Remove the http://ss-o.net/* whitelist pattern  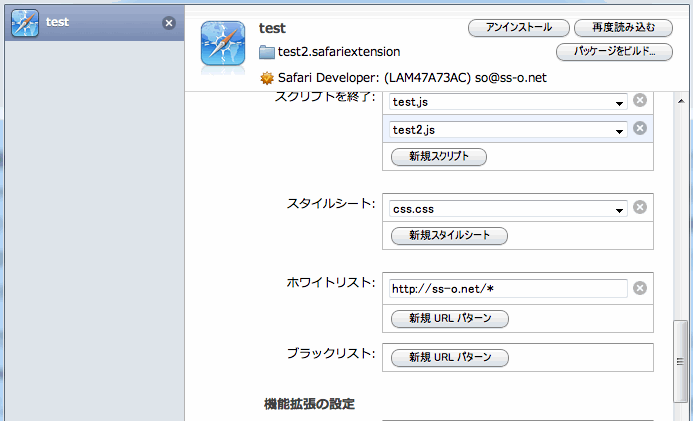tap(640, 288)
